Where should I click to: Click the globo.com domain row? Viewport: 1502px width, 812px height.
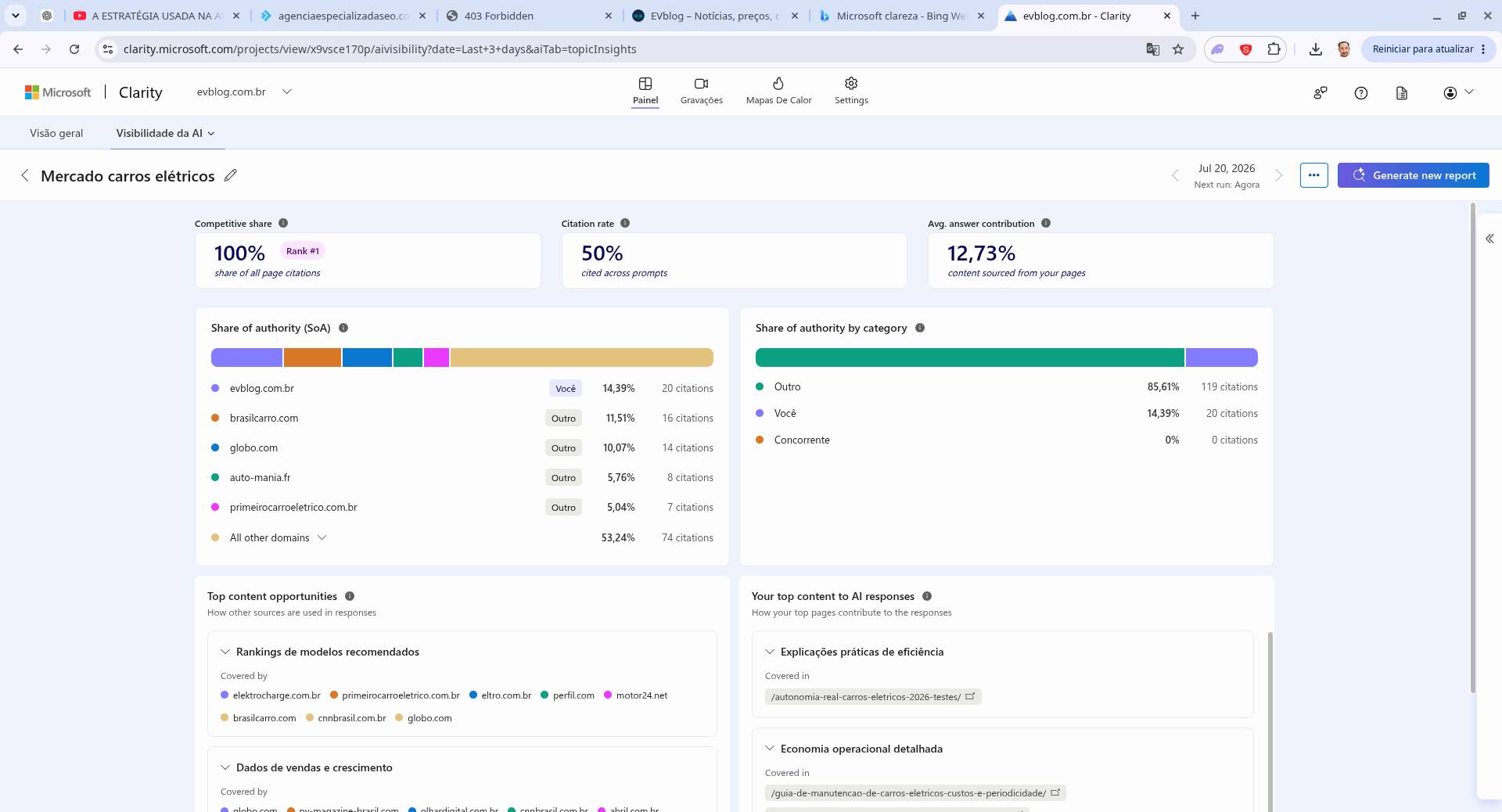tap(462, 447)
